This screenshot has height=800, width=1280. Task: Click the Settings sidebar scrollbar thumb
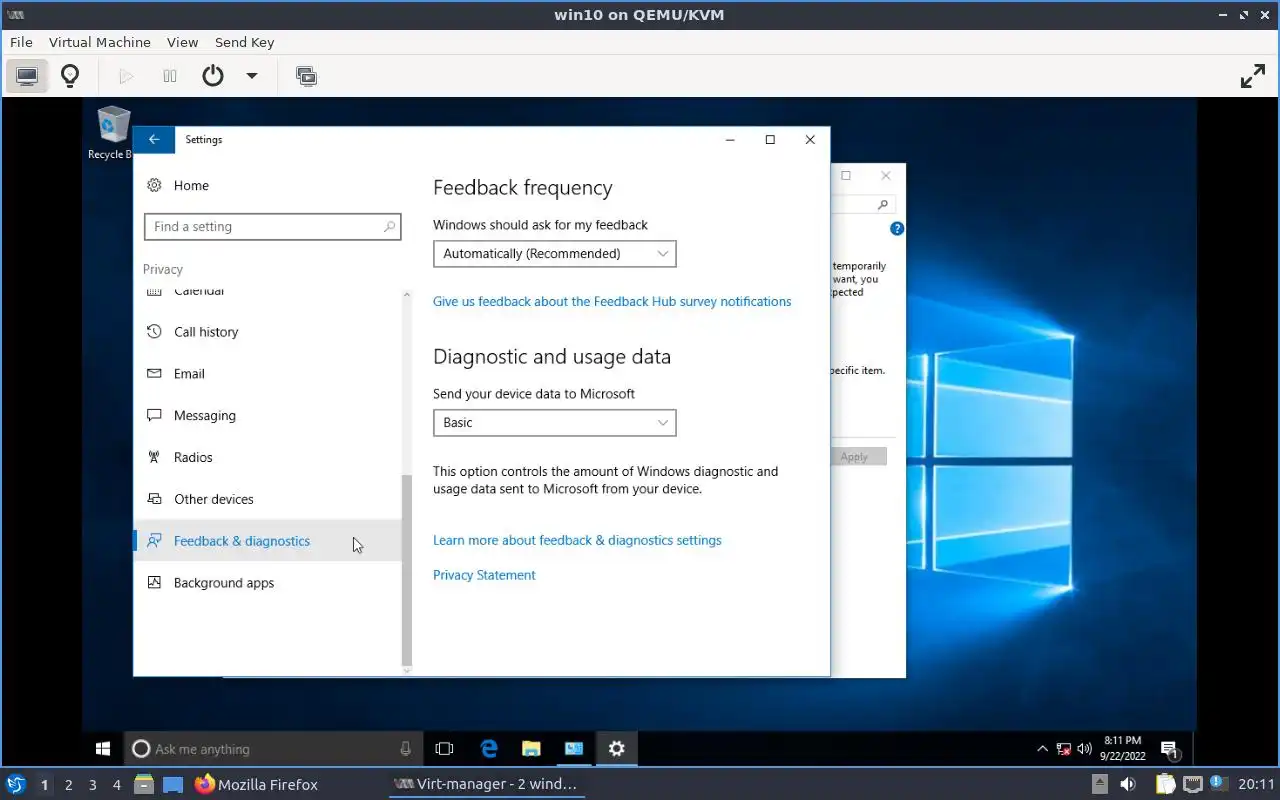point(406,570)
